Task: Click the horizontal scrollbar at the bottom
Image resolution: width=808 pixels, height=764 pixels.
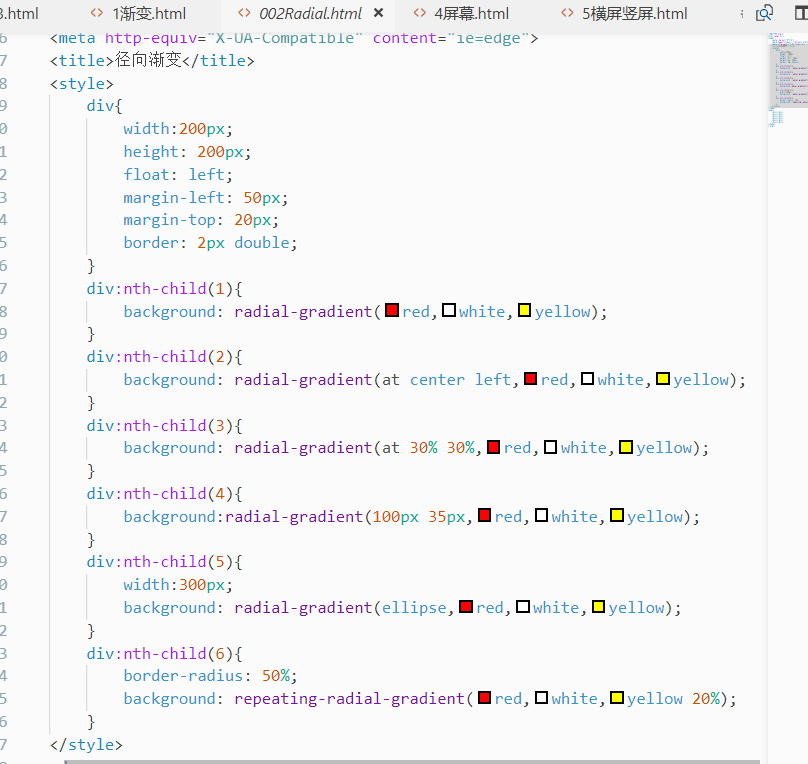Action: [412, 761]
